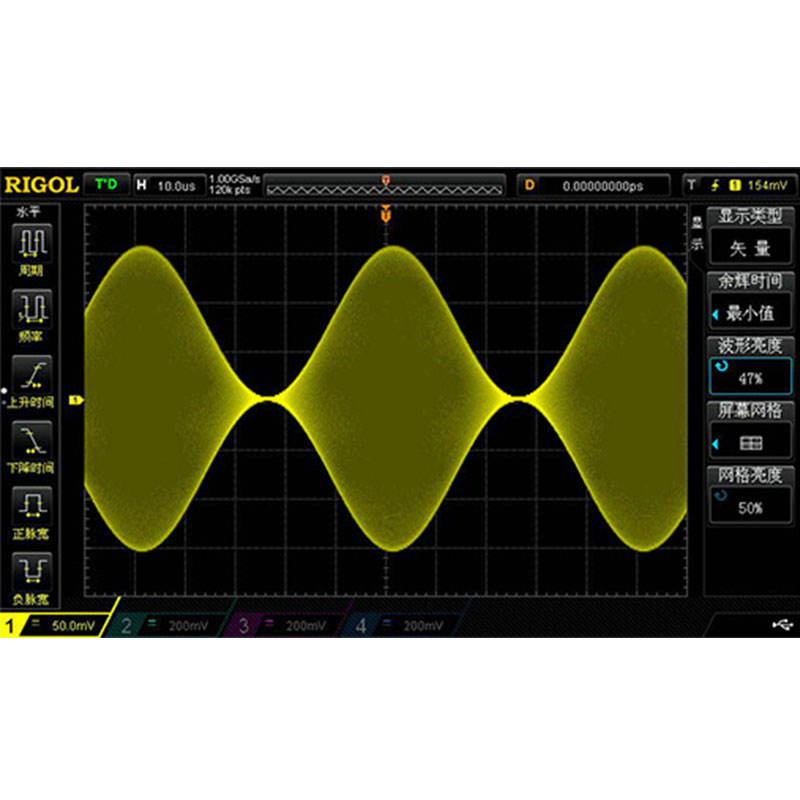The image size is (800, 800).
Task: Click the H 10.0us horizontal timebase field
Action: coord(169,185)
